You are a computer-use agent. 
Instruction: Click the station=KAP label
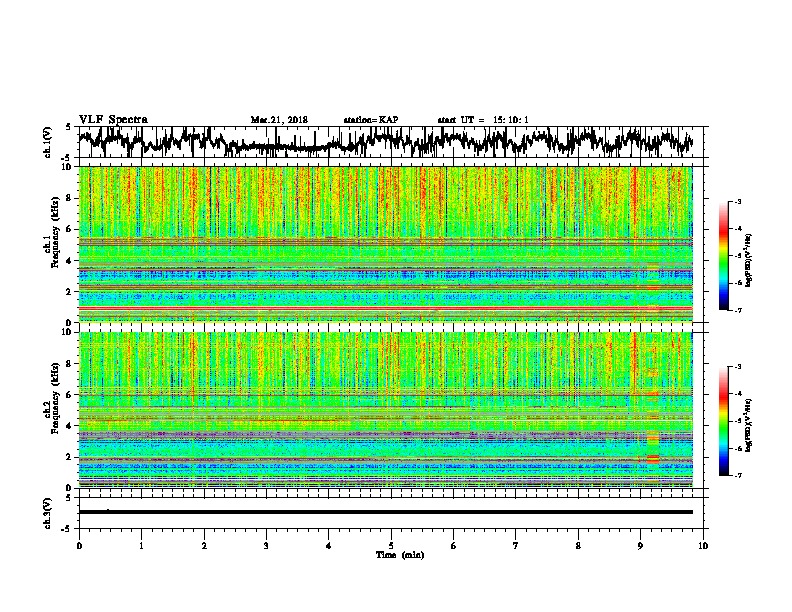[x=371, y=120]
